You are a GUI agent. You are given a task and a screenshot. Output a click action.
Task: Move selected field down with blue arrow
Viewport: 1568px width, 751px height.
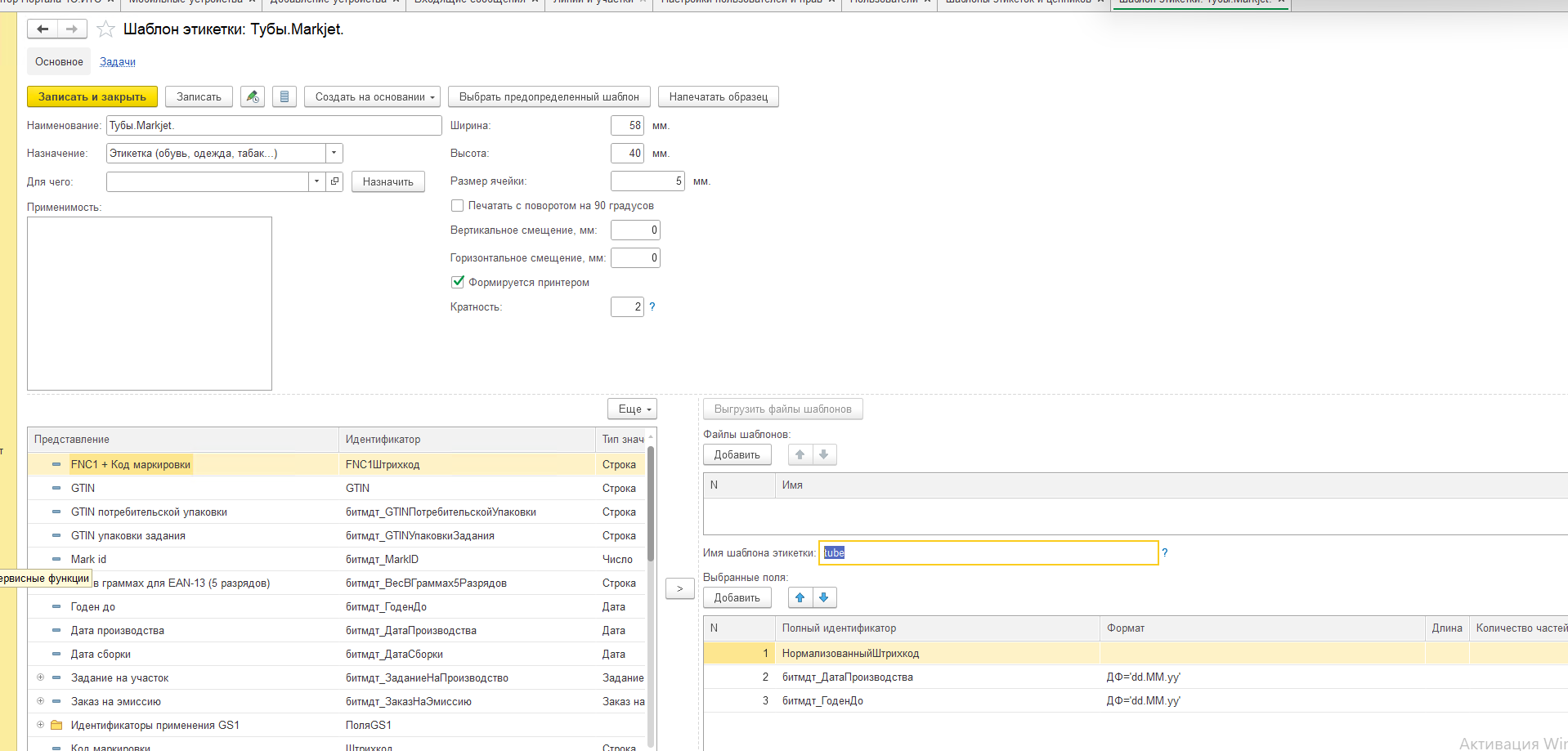pyautogui.click(x=824, y=597)
